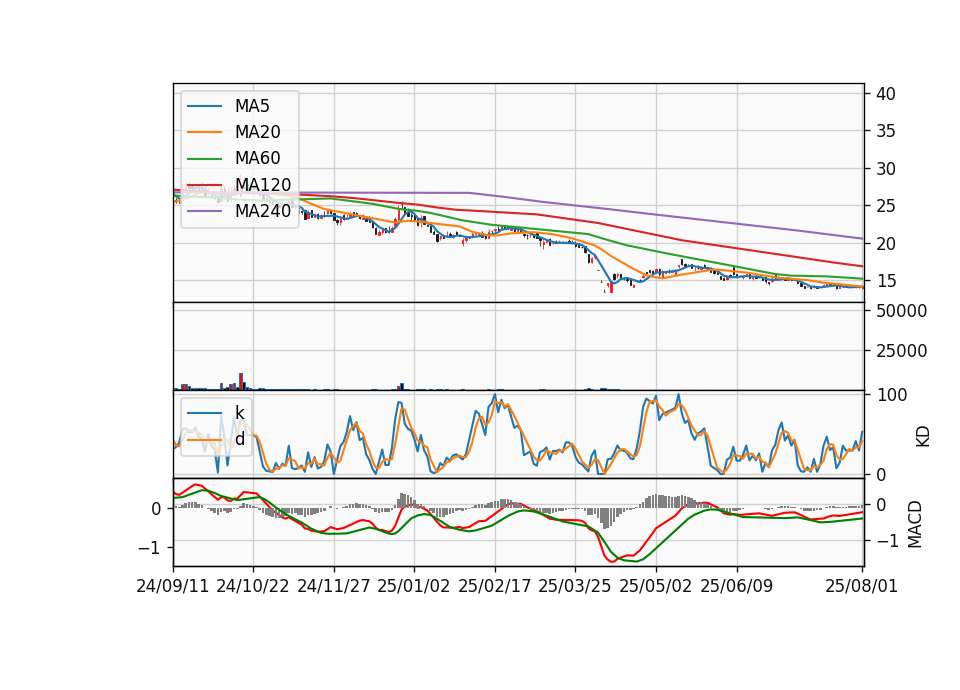
Task: Click the price axis value 35
Action: 886,131
